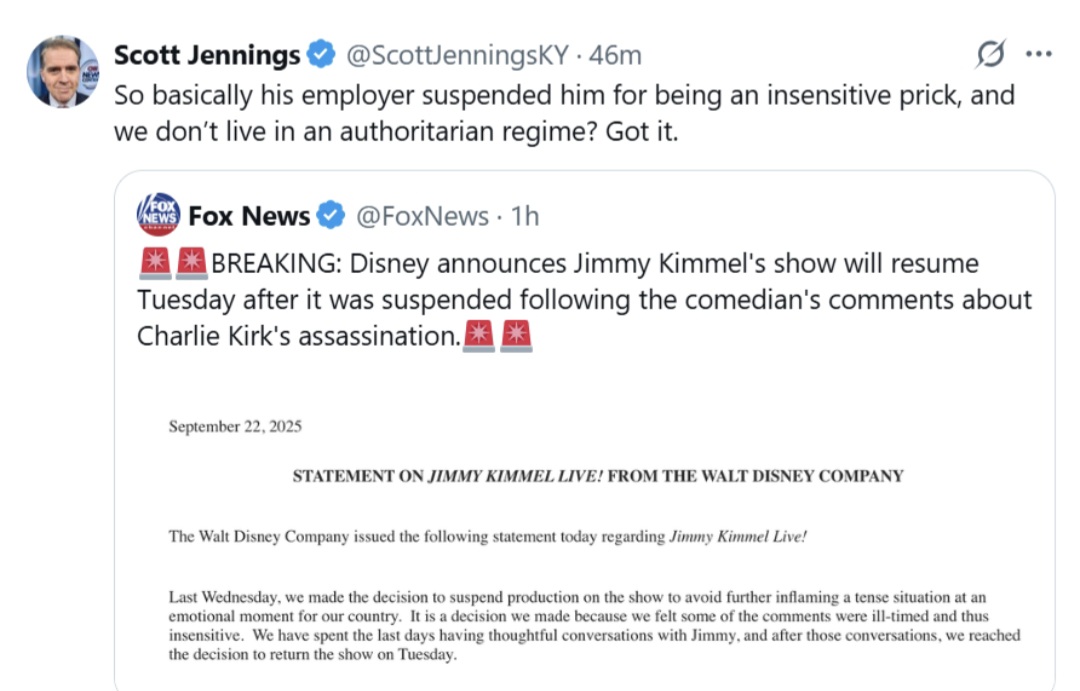Click Scott Jennings' profile avatar

pos(63,71)
